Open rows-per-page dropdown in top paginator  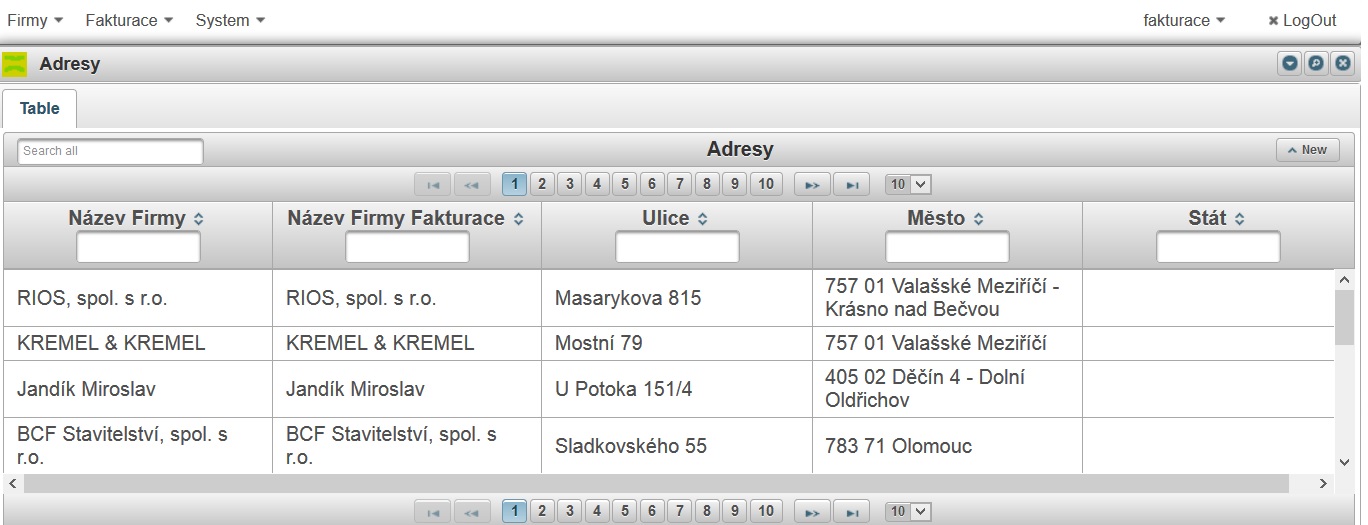(x=908, y=184)
